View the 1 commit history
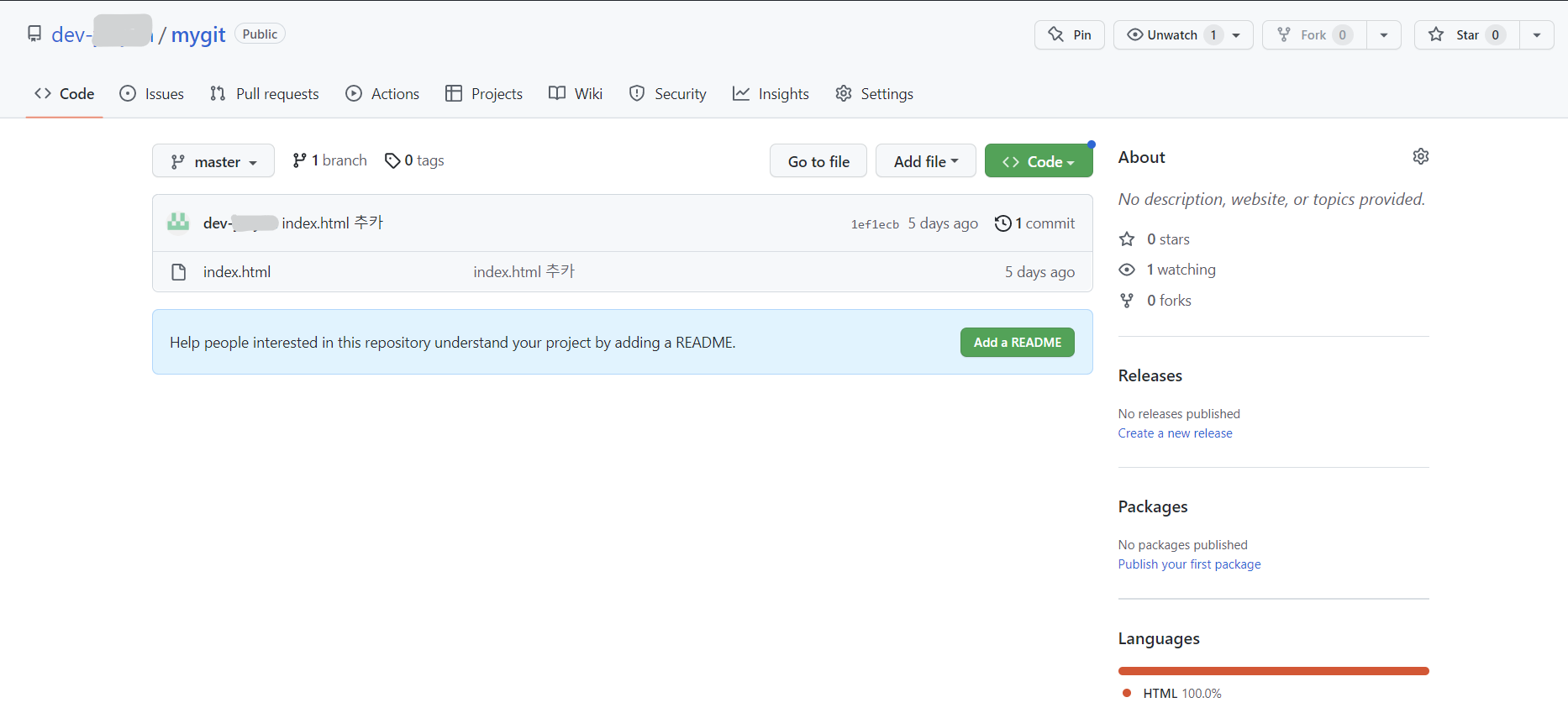Screen dimensions: 1568x708 click(x=1035, y=223)
